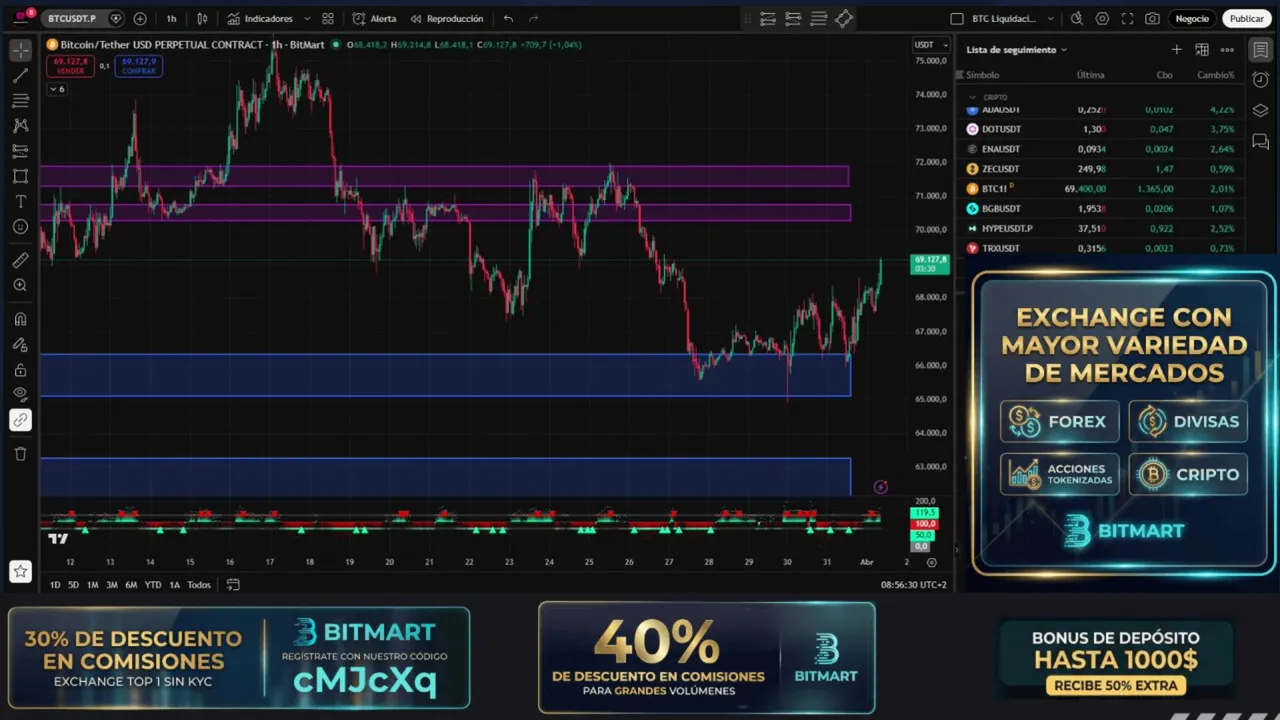This screenshot has width=1280, height=720.
Task: Select the Todos range tab
Action: coord(199,585)
